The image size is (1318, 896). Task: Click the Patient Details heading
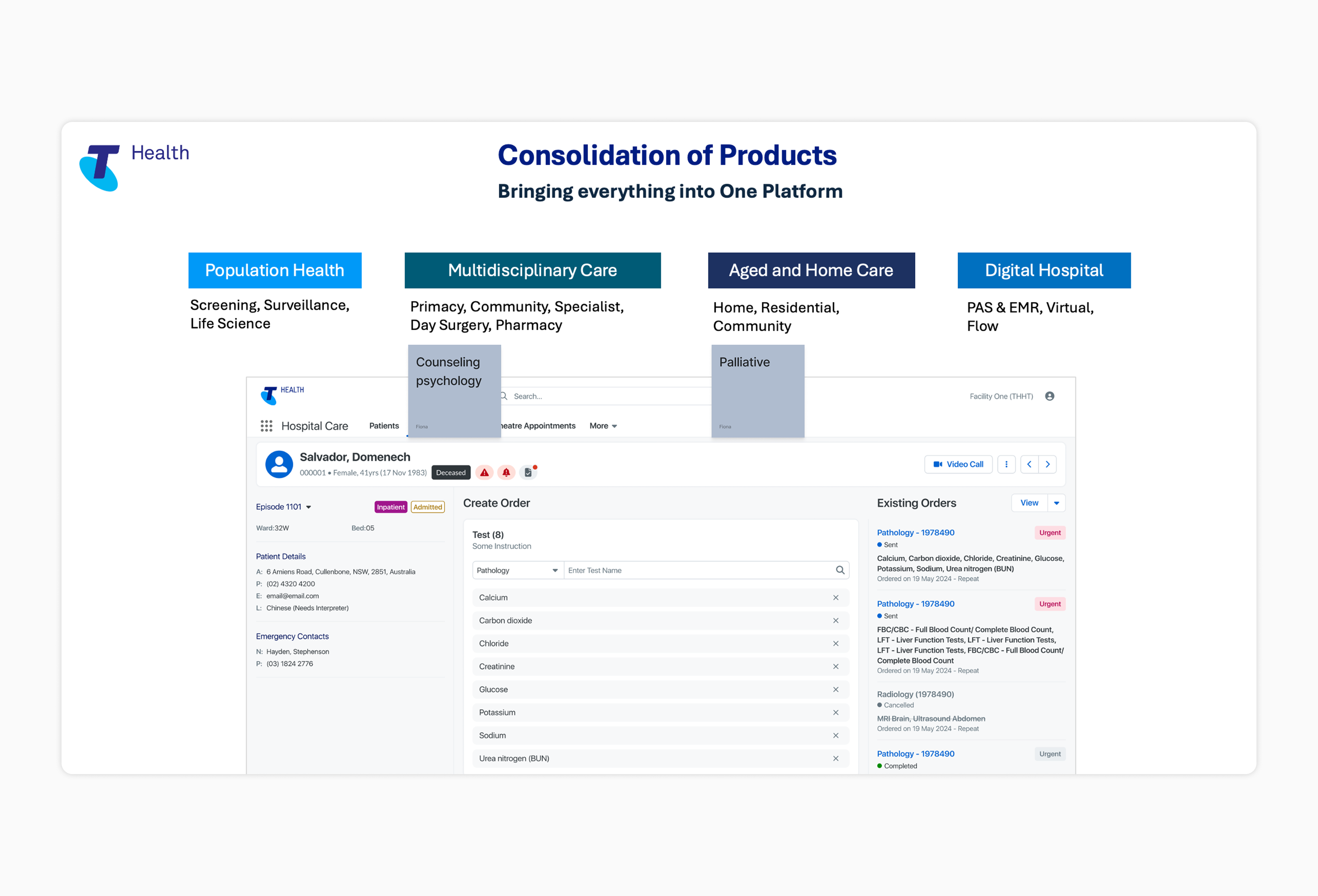281,556
